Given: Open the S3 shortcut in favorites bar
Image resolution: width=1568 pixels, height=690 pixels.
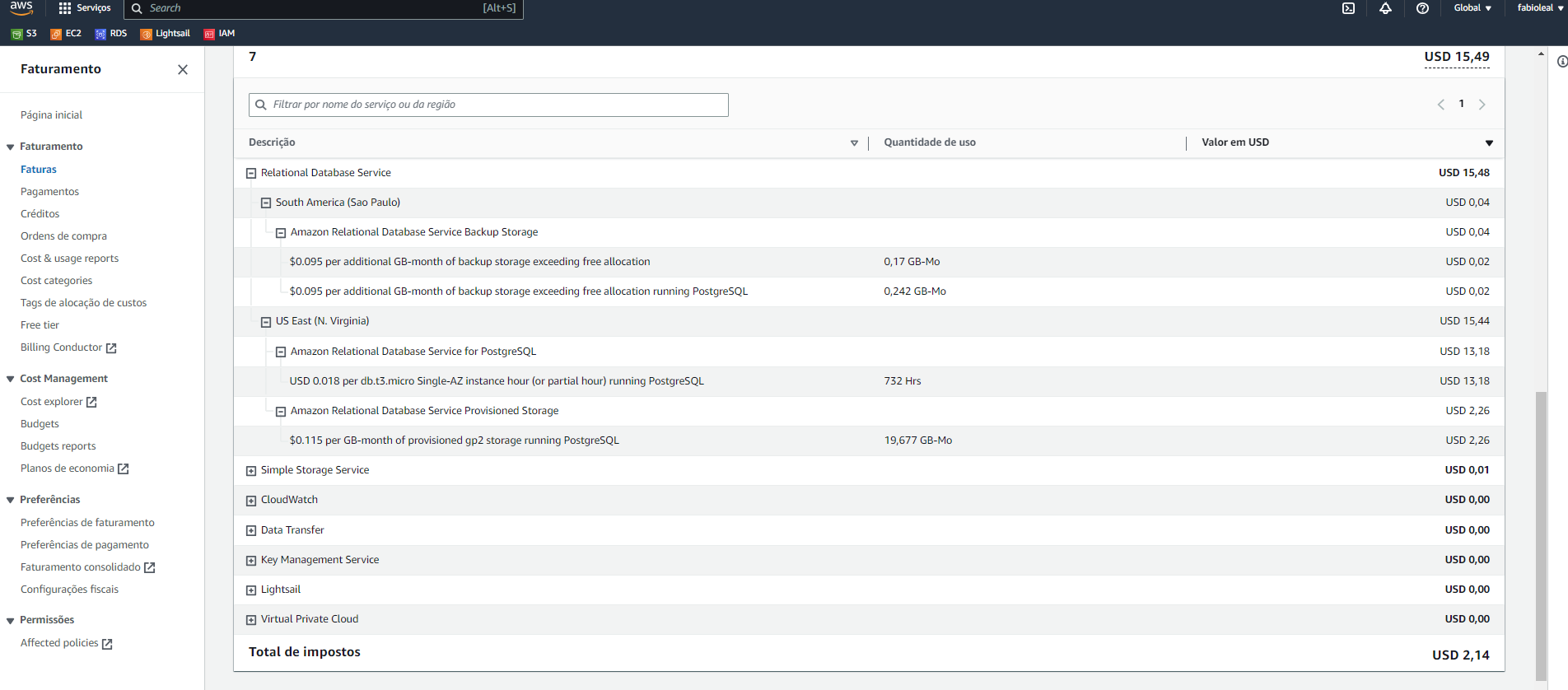Looking at the screenshot, I should pyautogui.click(x=24, y=34).
